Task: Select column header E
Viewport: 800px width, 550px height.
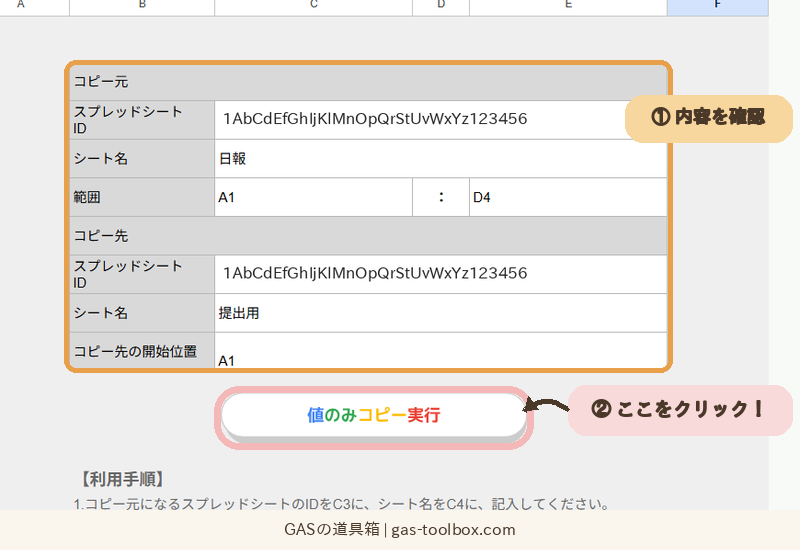Action: point(568,7)
